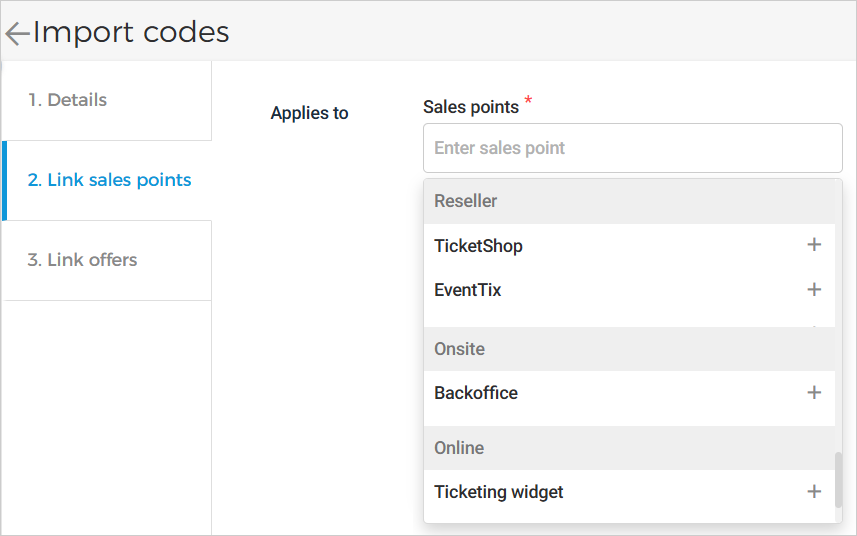This screenshot has height=536, width=857.
Task: Add Ticketing widget with its plus icon
Action: pyautogui.click(x=814, y=492)
